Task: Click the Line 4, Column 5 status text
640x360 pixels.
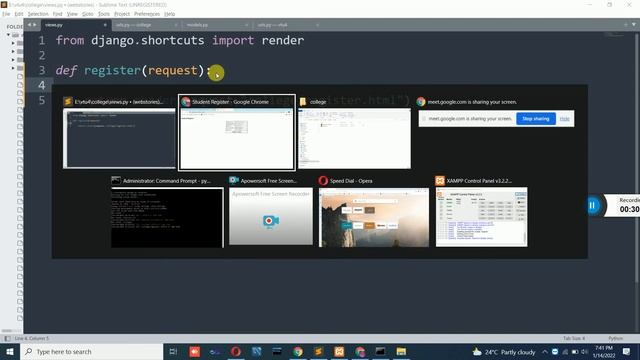Action: coord(31,338)
